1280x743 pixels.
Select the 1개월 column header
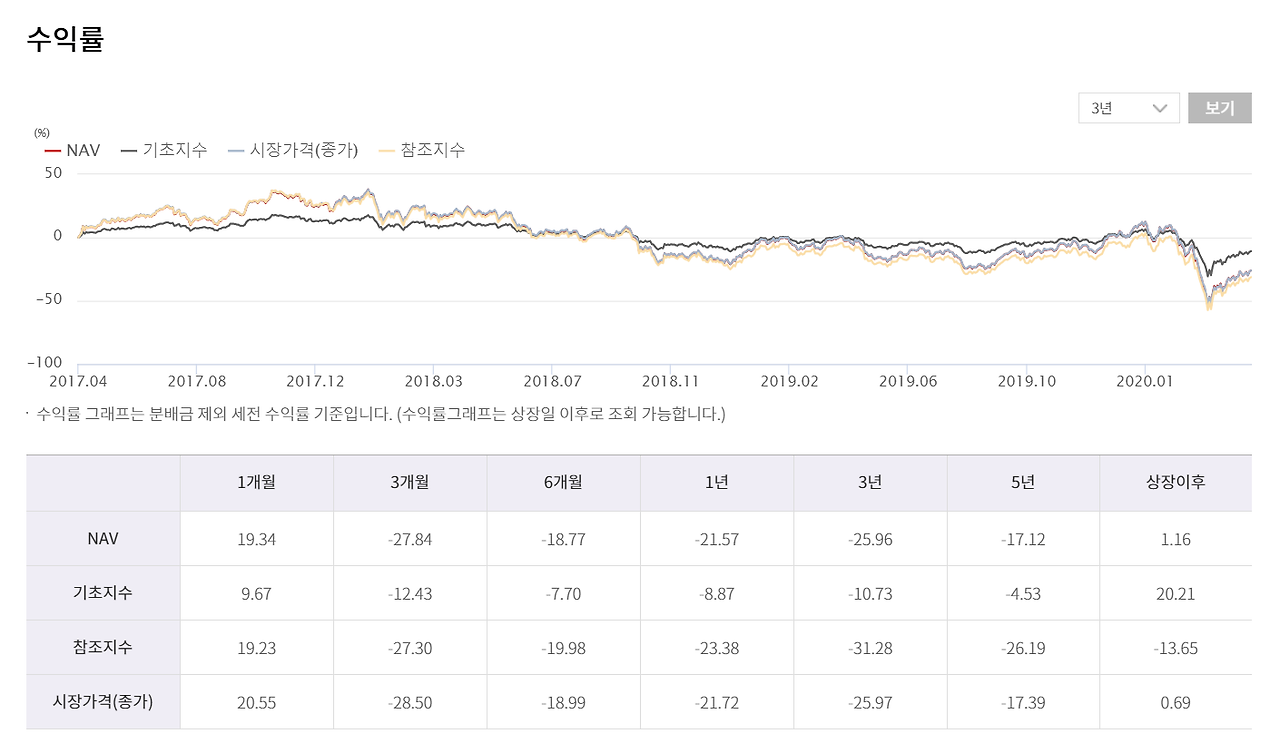(x=257, y=483)
